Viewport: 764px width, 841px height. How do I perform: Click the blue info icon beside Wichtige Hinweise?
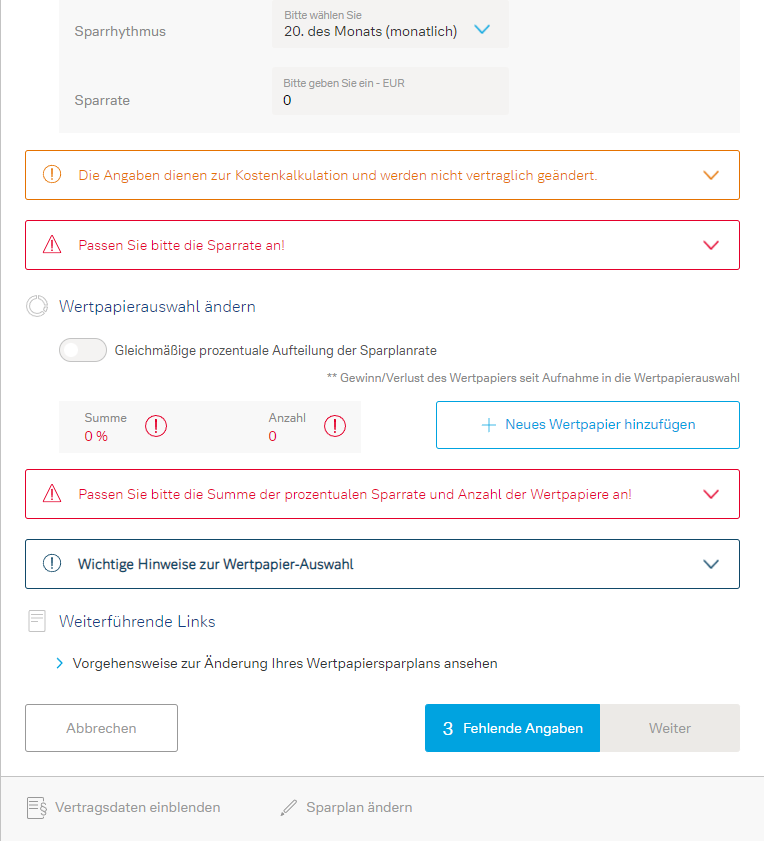point(52,564)
